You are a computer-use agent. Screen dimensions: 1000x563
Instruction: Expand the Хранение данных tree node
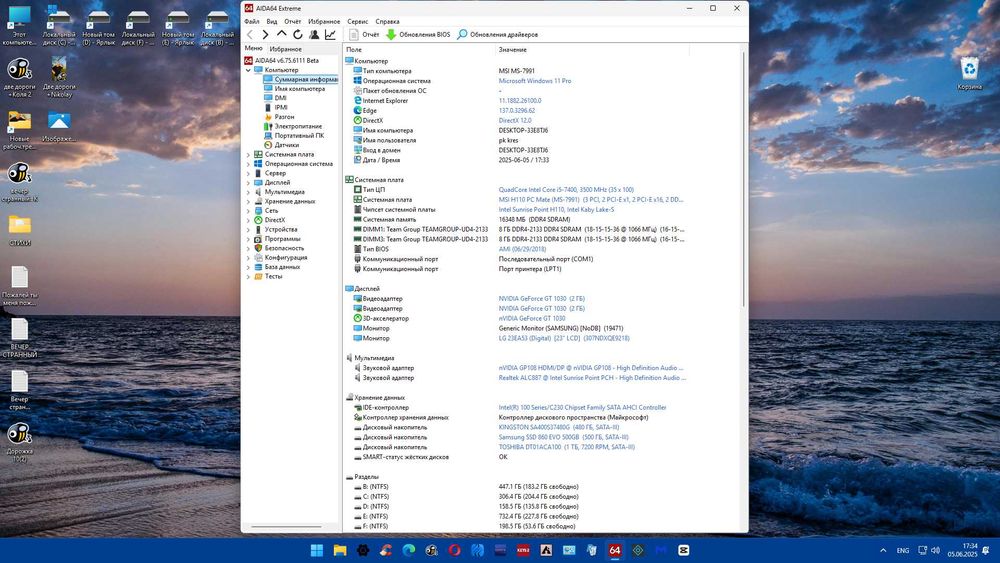point(248,201)
